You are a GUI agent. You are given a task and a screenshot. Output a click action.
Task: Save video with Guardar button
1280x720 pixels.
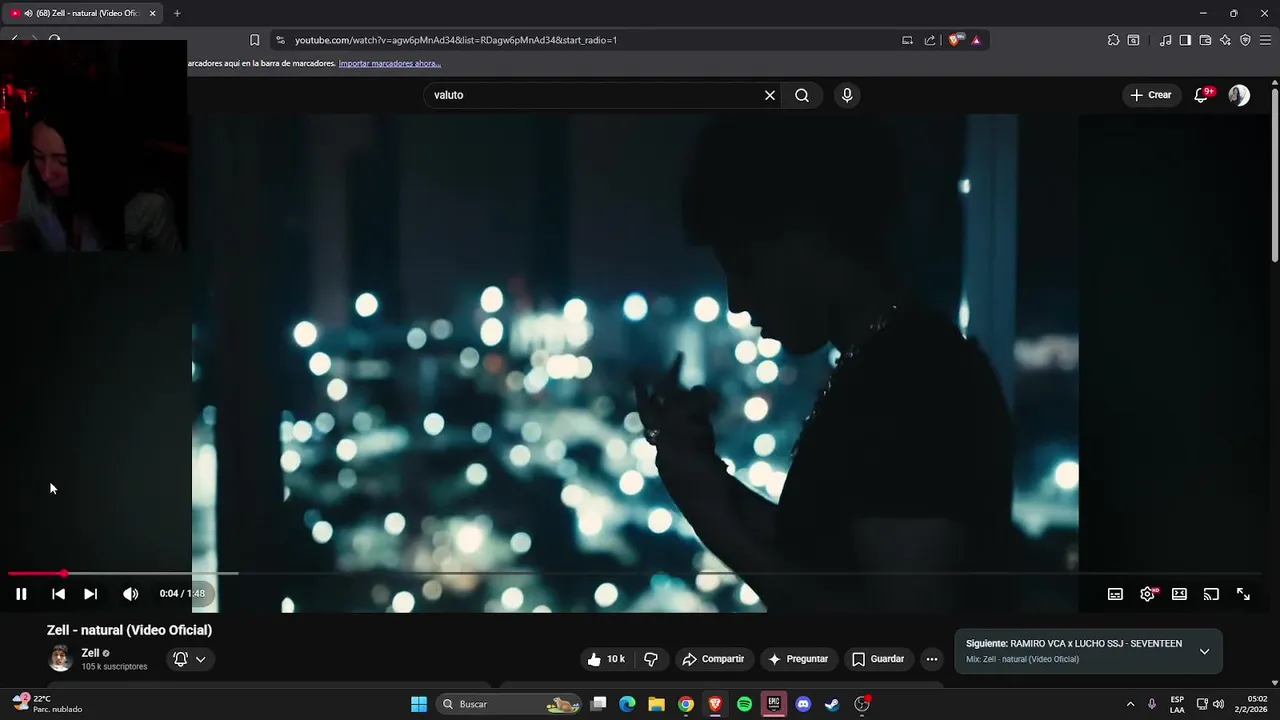click(878, 659)
